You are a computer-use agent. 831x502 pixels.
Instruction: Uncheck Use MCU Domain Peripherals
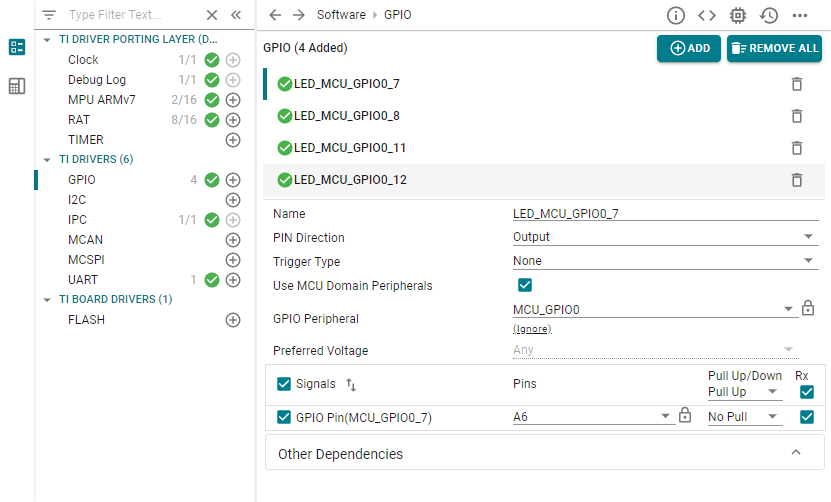(x=524, y=286)
